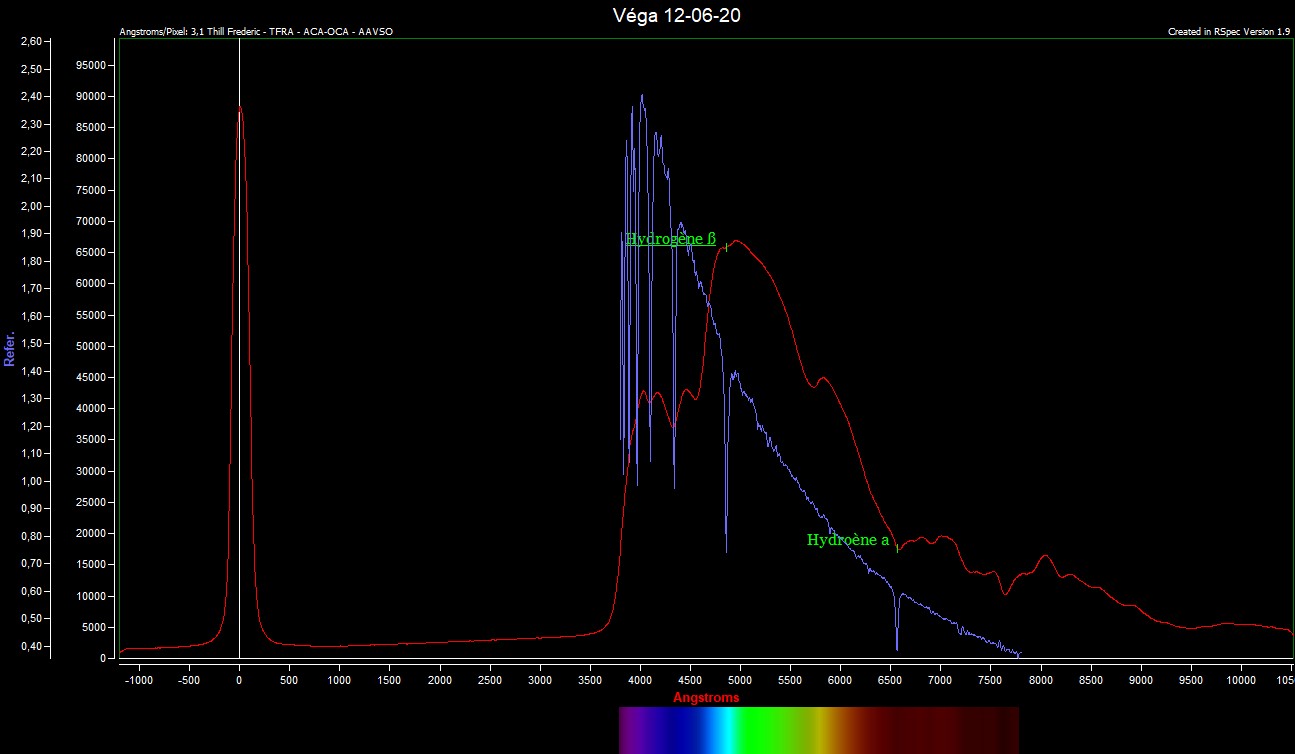
Task: Click the blue curve's highest peak near 4000
Action: point(641,96)
